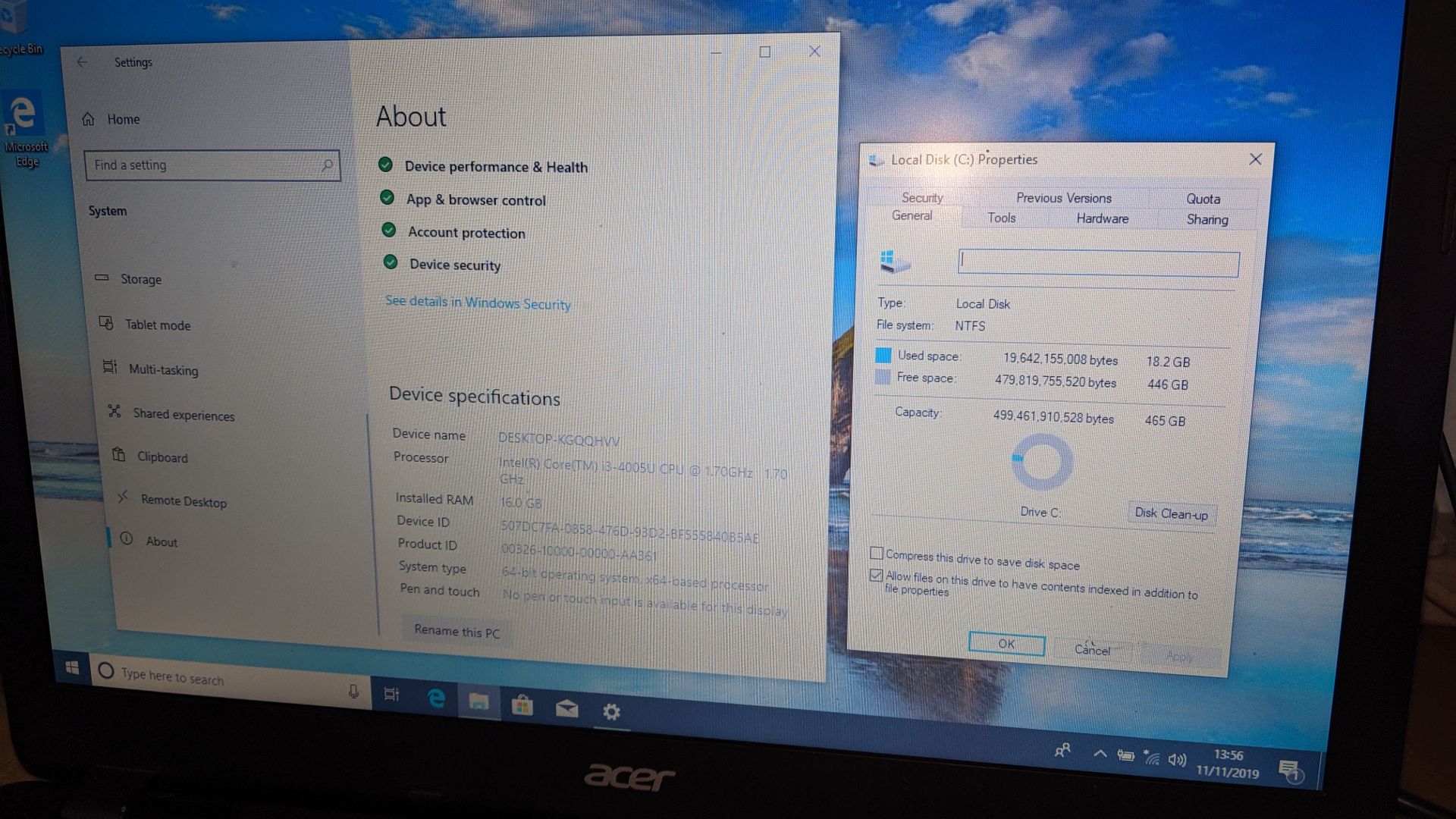Click Disk Clean-up button
This screenshot has height=819, width=1456.
coord(1171,513)
